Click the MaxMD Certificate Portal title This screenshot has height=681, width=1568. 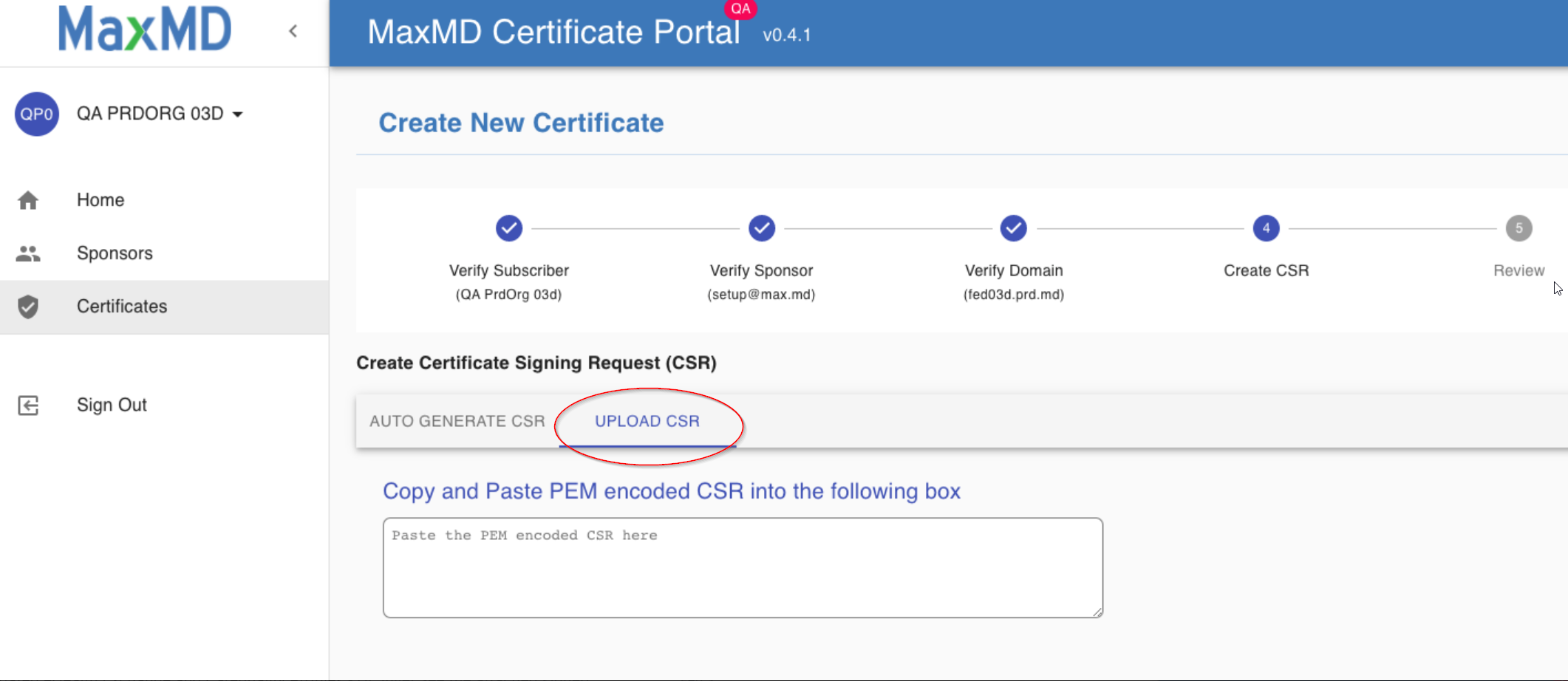(x=553, y=32)
